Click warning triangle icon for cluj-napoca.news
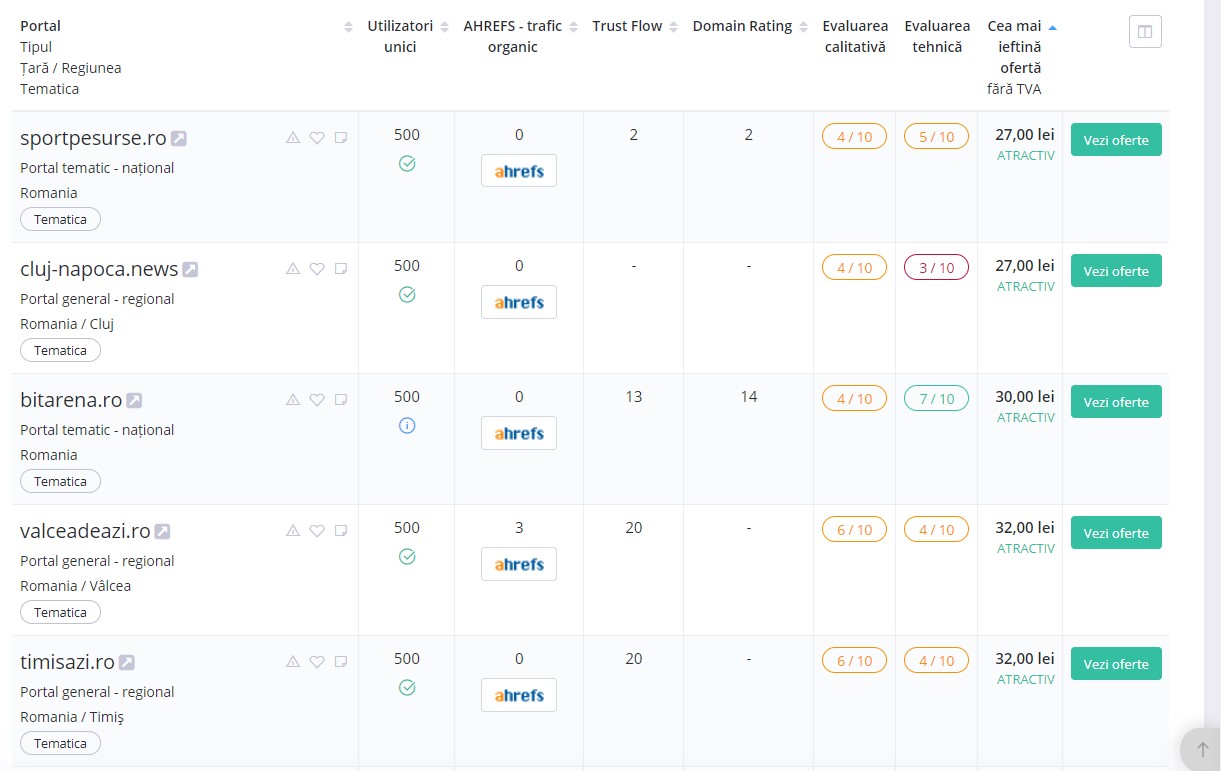This screenshot has height=771, width=1221. (293, 269)
